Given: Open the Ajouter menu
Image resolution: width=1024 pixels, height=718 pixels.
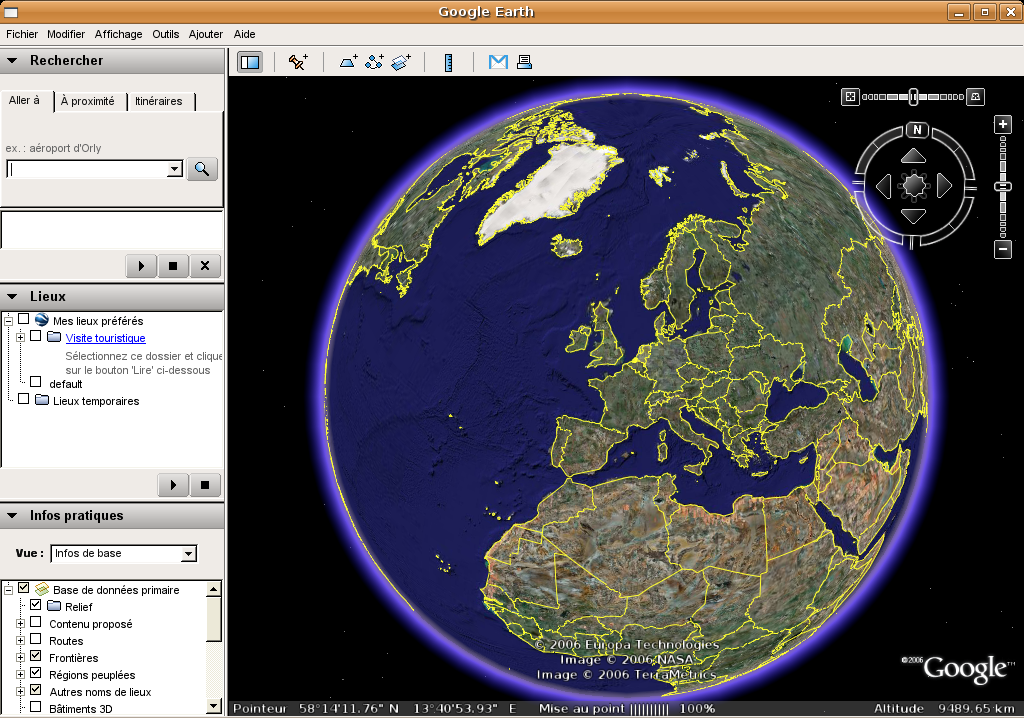Looking at the screenshot, I should (x=206, y=34).
